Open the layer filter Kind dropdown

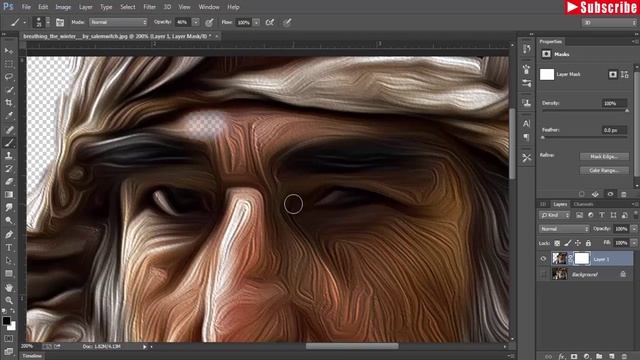pos(554,215)
